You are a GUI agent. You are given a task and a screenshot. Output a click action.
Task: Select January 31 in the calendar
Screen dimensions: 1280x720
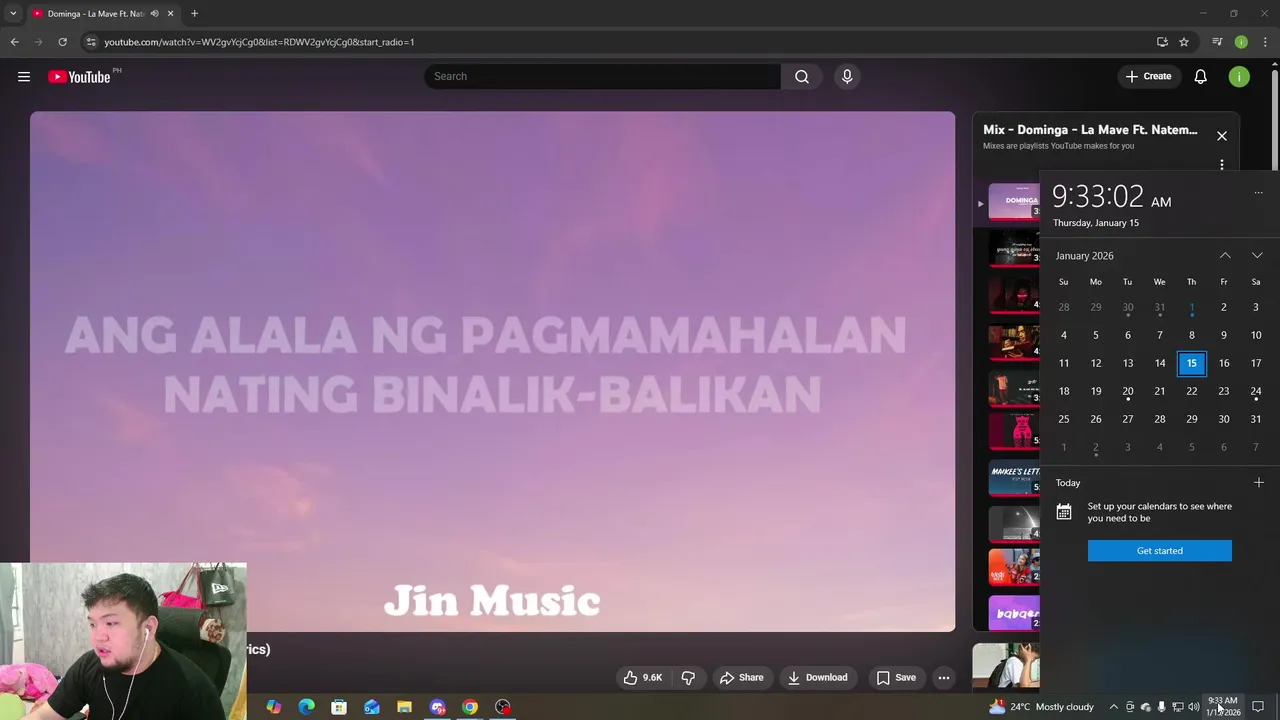click(1255, 419)
